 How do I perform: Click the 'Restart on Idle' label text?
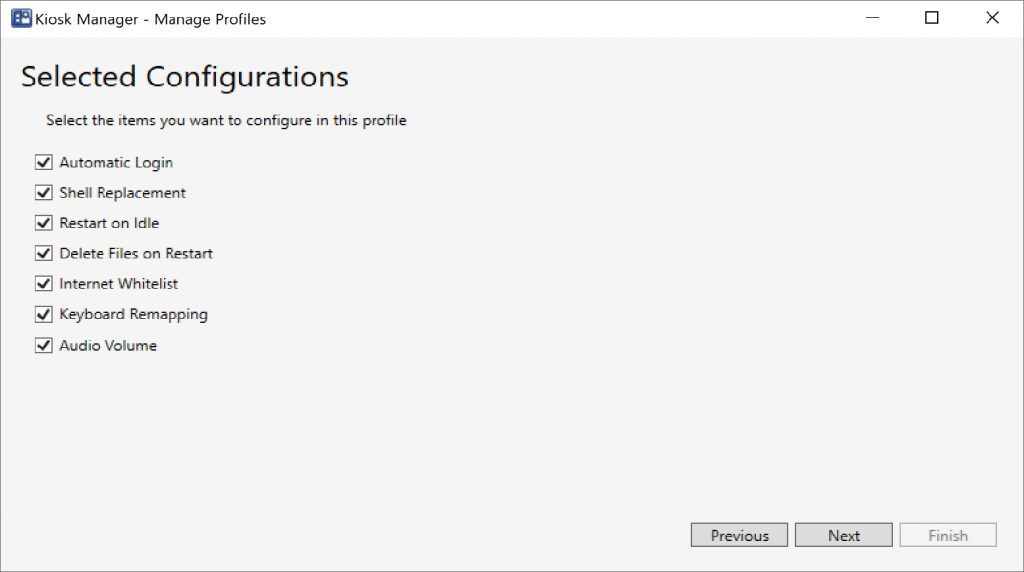pos(109,223)
